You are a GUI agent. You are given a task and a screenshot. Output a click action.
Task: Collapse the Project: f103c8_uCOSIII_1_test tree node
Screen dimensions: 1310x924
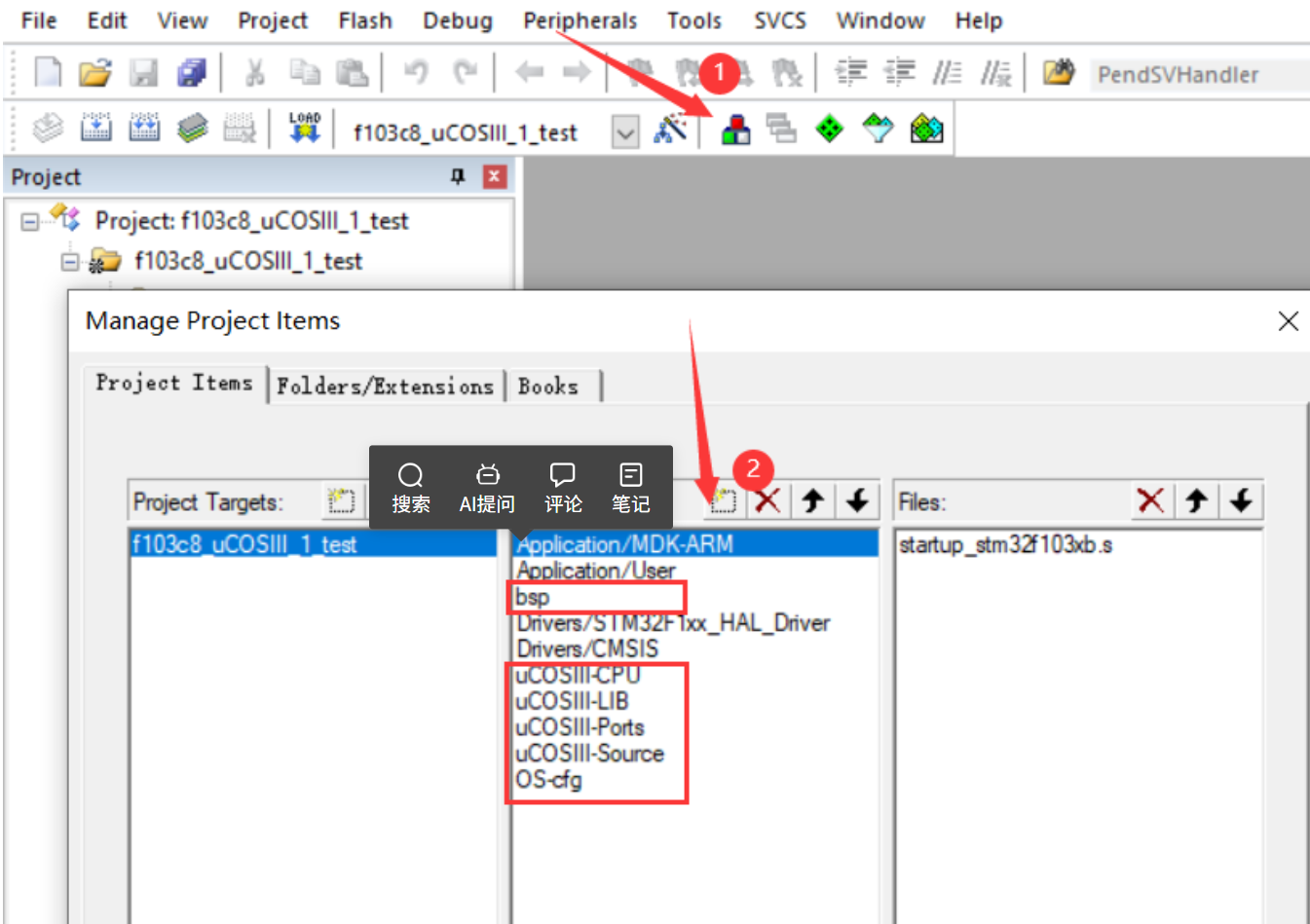(30, 222)
